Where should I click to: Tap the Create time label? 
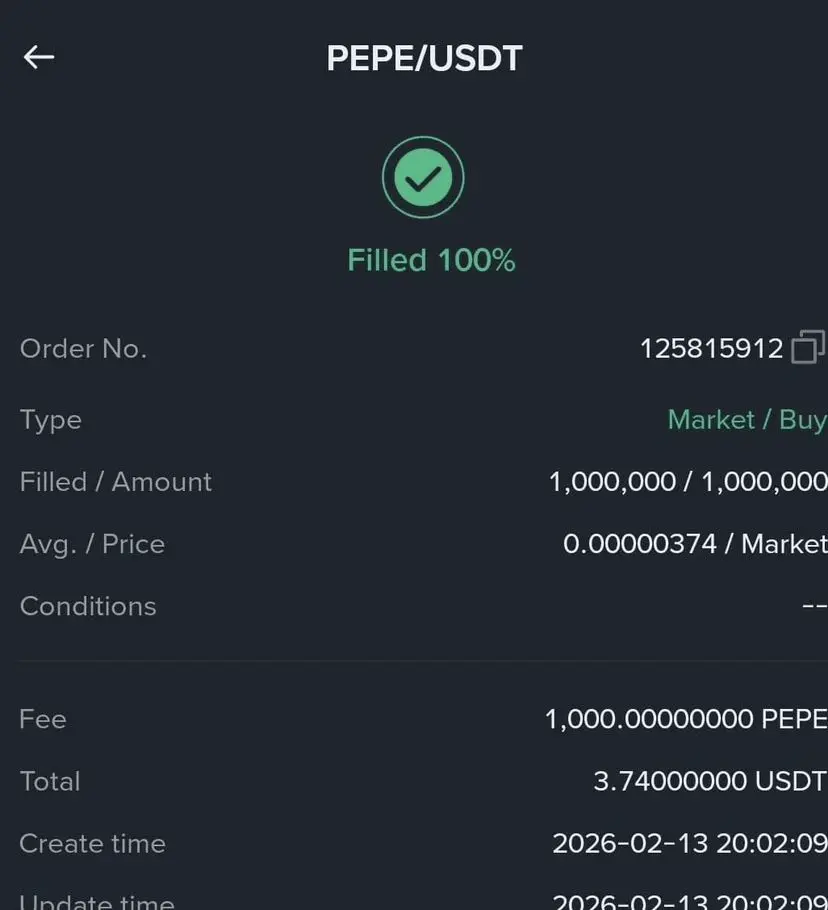tap(92, 843)
